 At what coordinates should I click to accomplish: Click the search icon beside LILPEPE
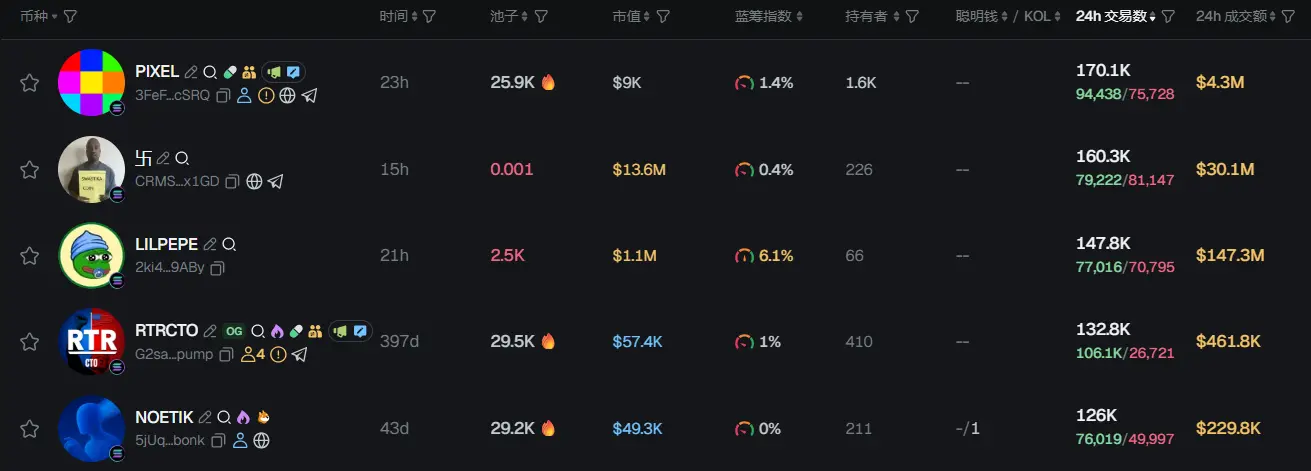coord(229,244)
